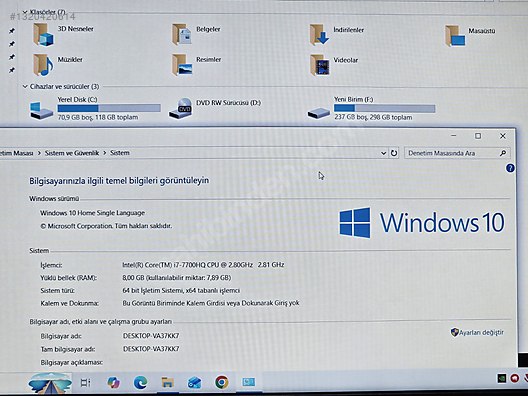The width and height of the screenshot is (528, 396).
Task: Close the Sistem window
Action: pyautogui.click(x=503, y=136)
